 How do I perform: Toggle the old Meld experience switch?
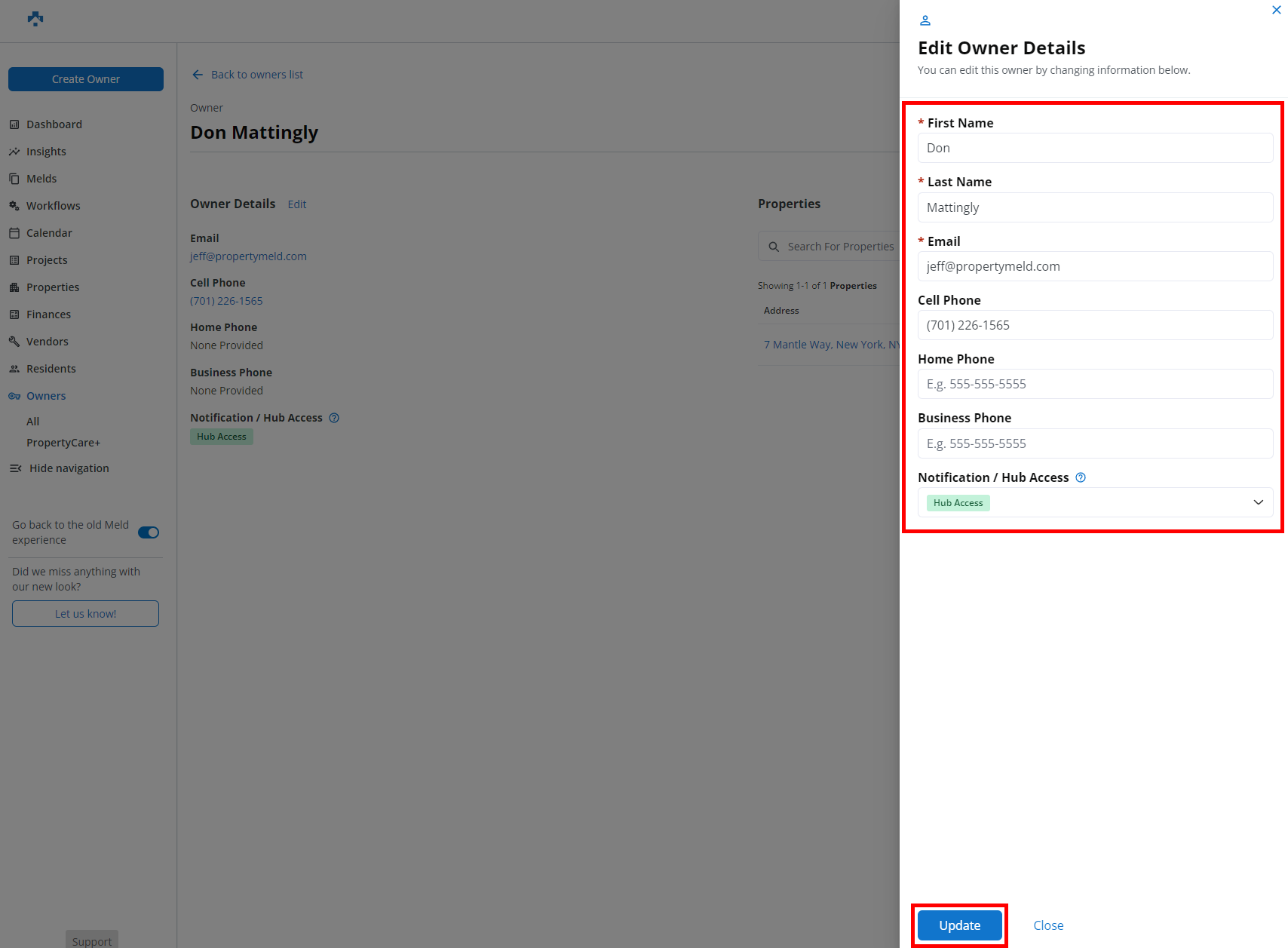point(149,532)
